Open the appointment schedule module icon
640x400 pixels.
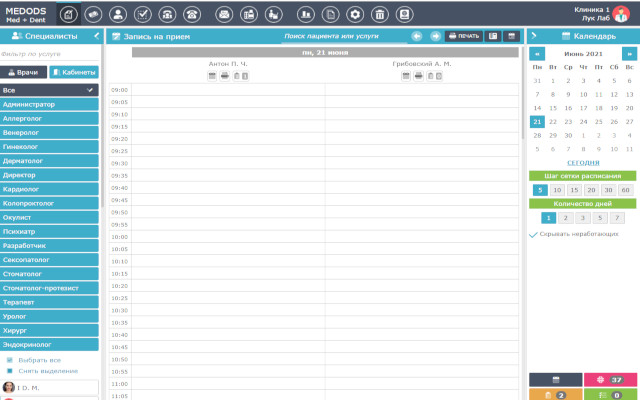pyautogui.click(x=68, y=15)
